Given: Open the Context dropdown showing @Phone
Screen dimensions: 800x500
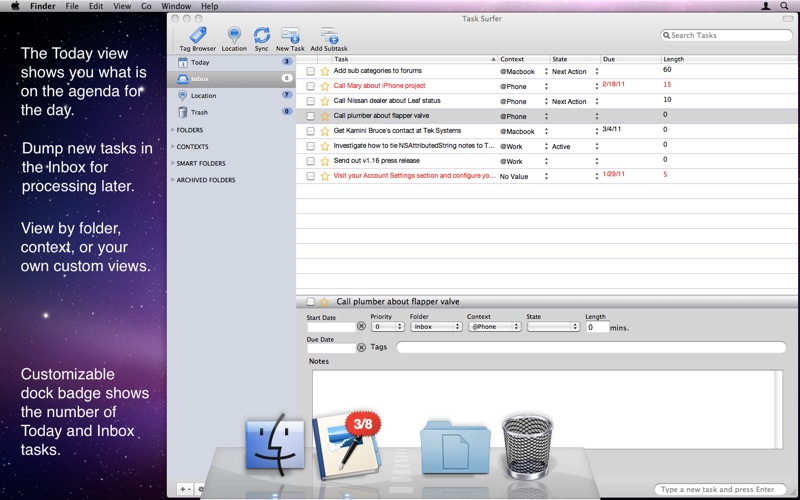Looking at the screenshot, I should tap(494, 327).
